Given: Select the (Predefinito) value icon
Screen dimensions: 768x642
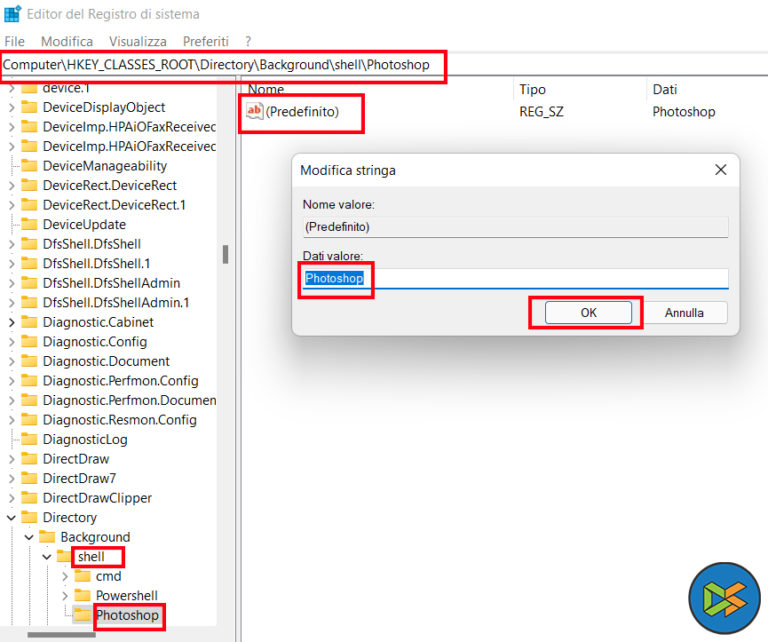Looking at the screenshot, I should [254, 111].
